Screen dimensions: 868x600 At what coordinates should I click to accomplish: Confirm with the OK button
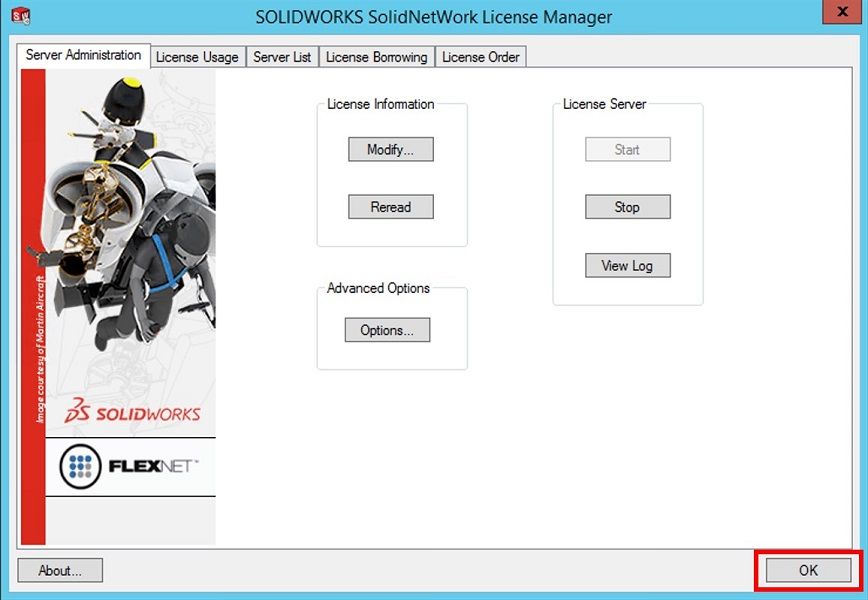pos(808,570)
